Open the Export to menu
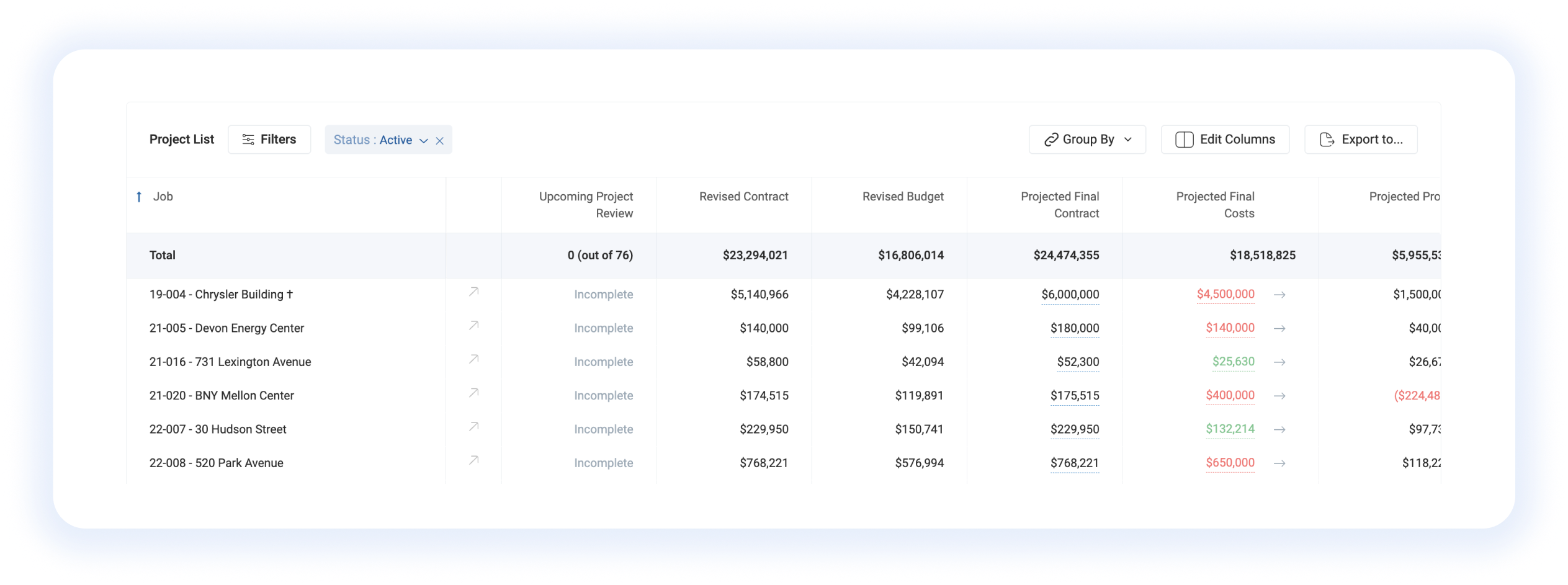1568x585 pixels. 1360,140
